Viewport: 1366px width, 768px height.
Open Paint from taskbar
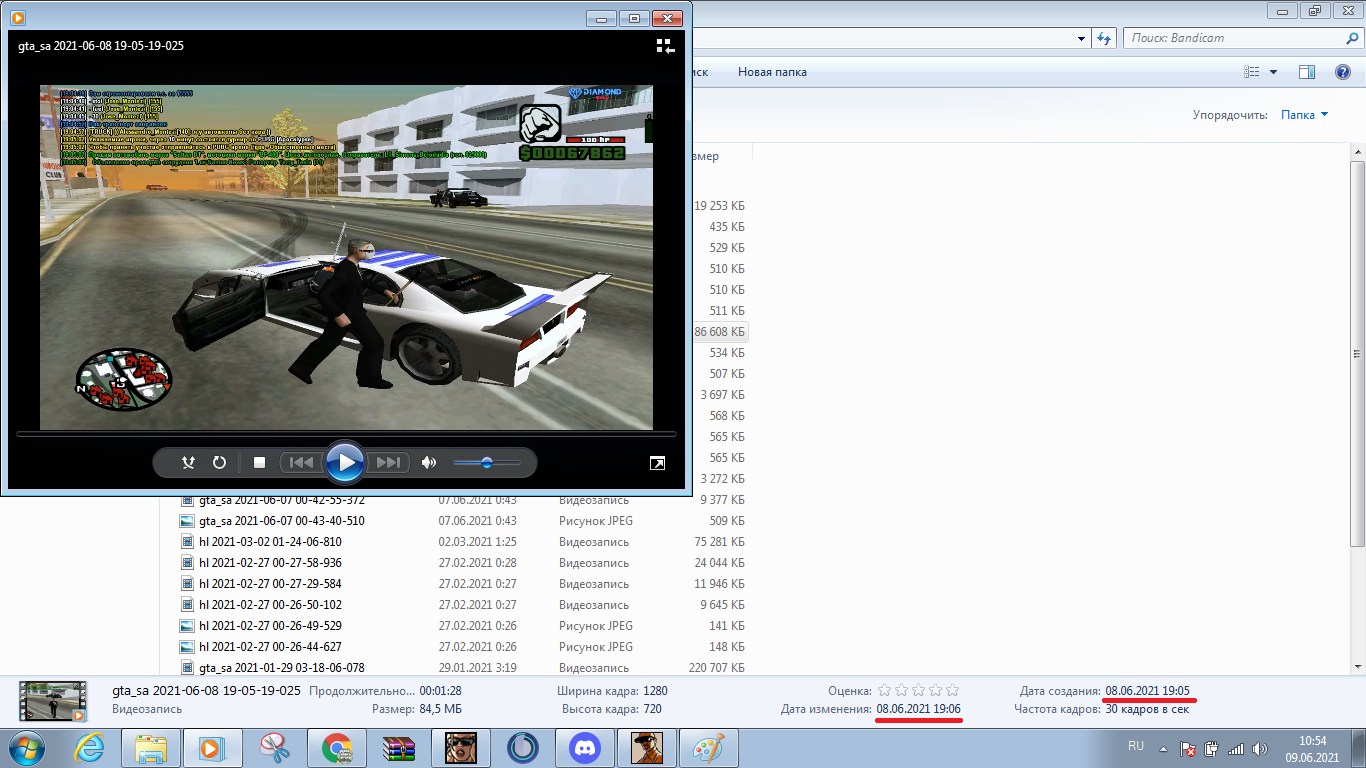click(x=709, y=747)
